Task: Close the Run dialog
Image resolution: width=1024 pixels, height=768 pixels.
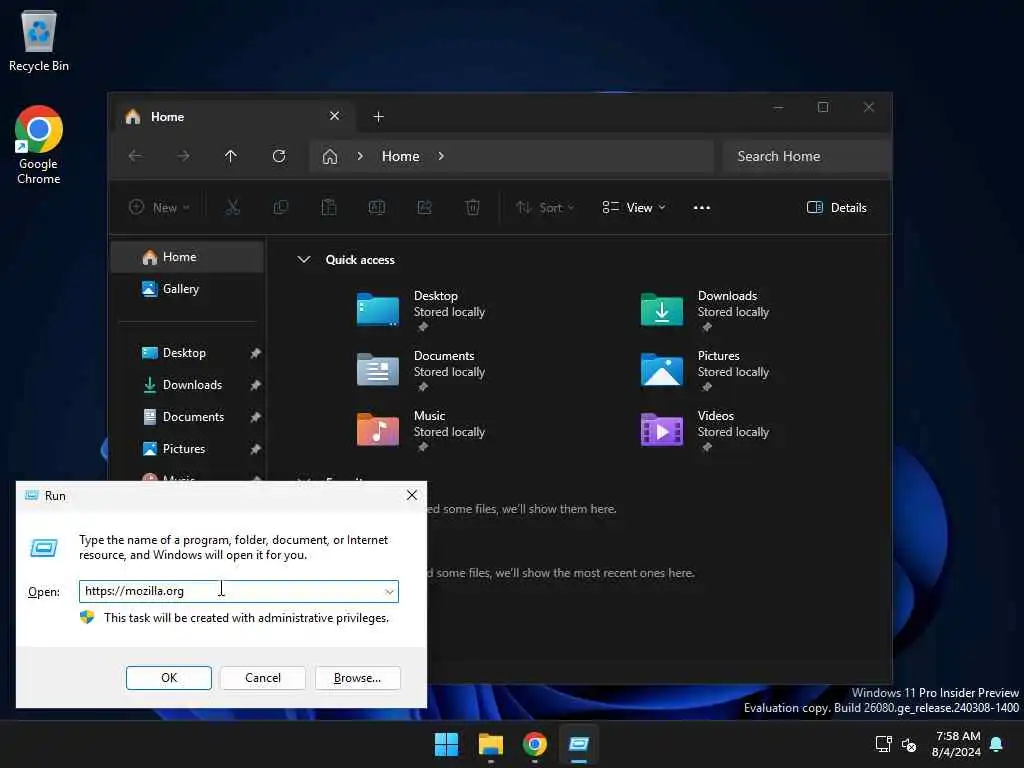Action: click(411, 495)
